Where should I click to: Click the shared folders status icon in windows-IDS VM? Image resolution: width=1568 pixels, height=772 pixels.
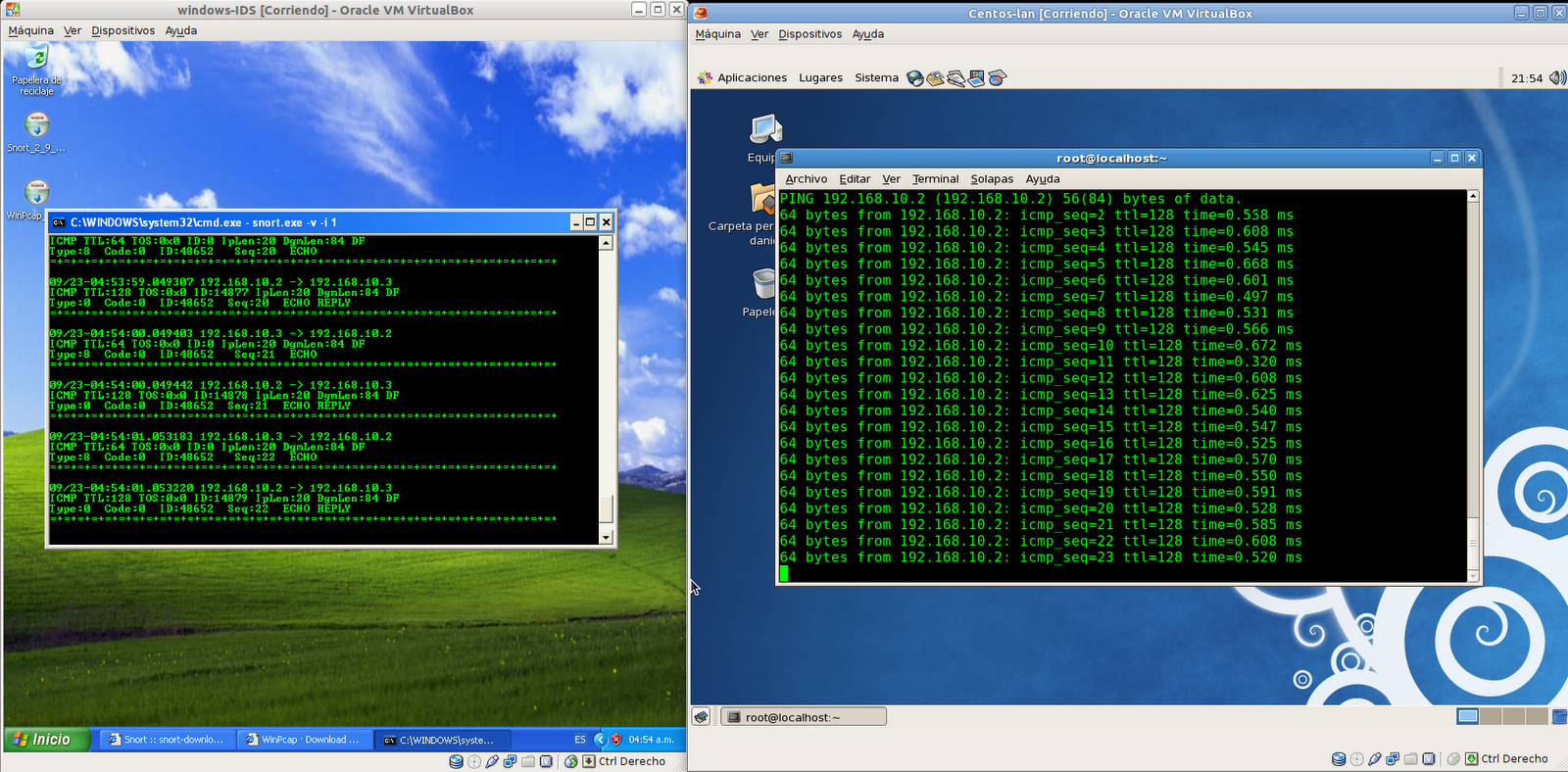pyautogui.click(x=528, y=761)
